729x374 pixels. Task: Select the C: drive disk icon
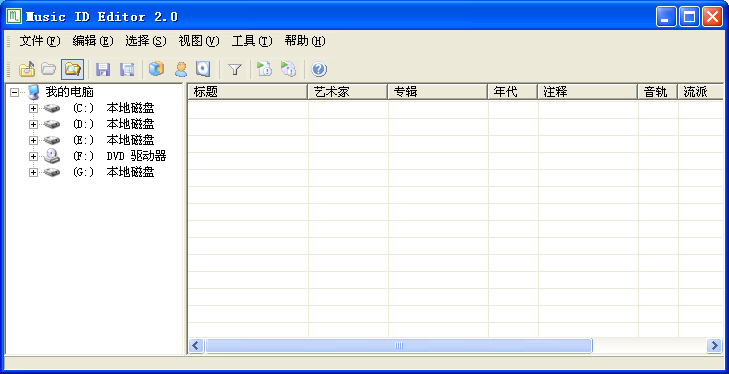[52, 108]
